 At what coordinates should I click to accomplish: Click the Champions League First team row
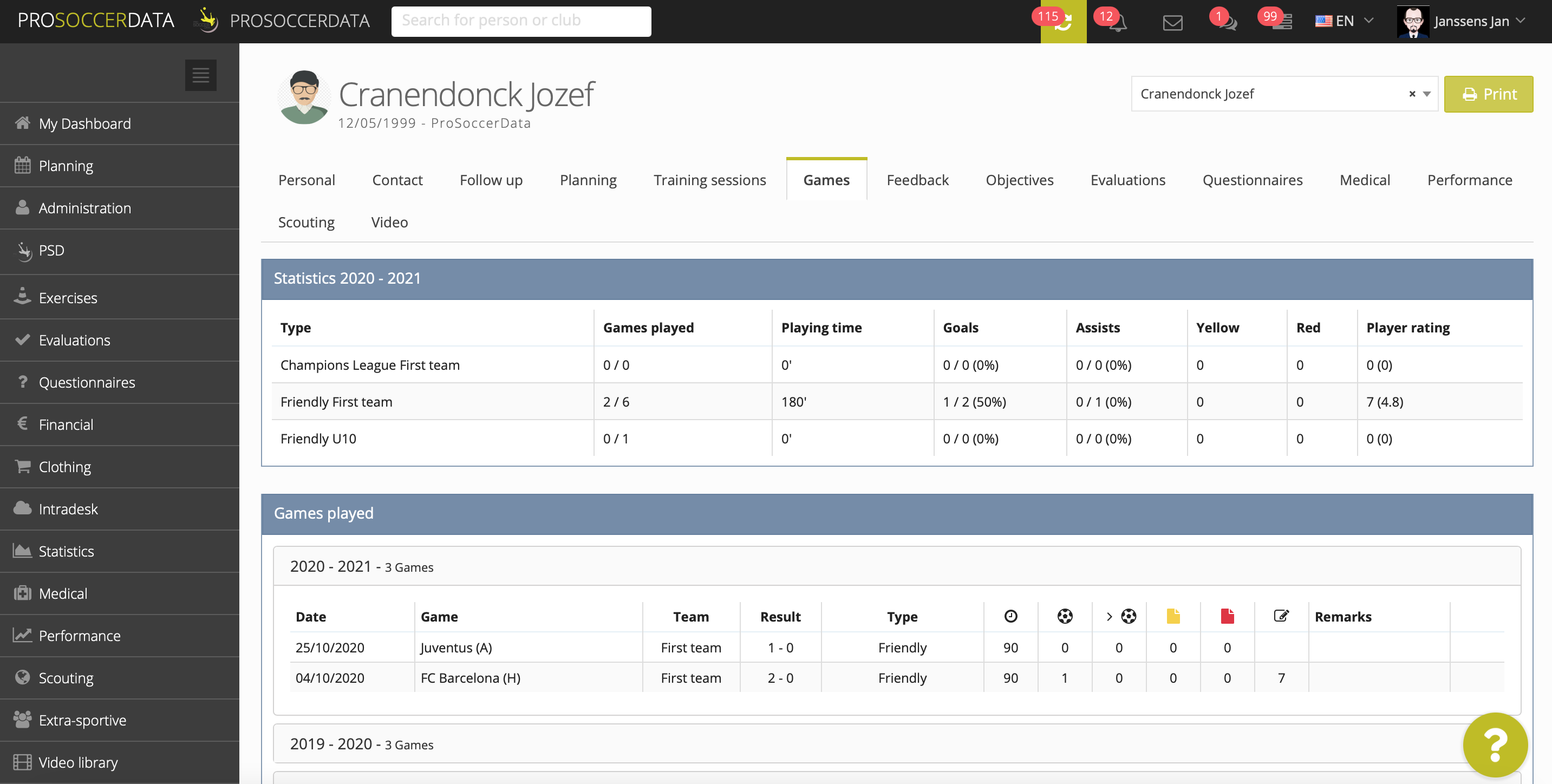[897, 364]
